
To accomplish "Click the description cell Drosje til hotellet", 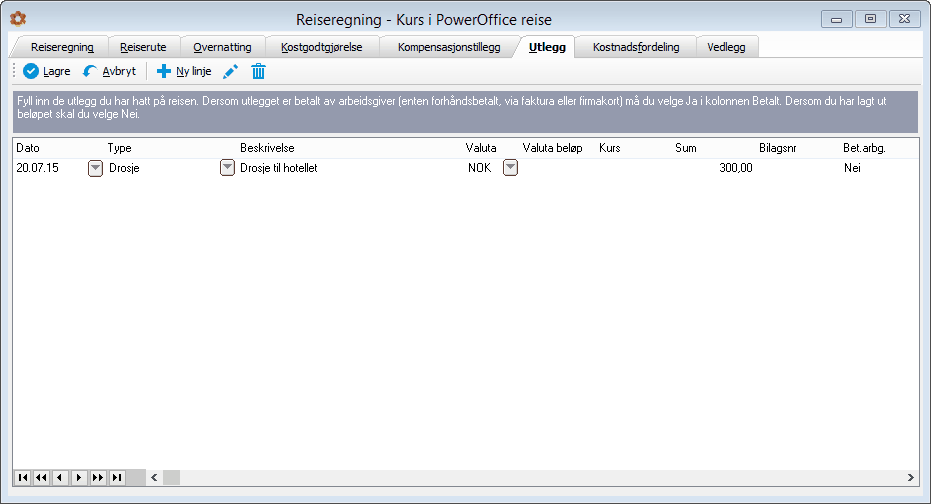I will point(278,168).
